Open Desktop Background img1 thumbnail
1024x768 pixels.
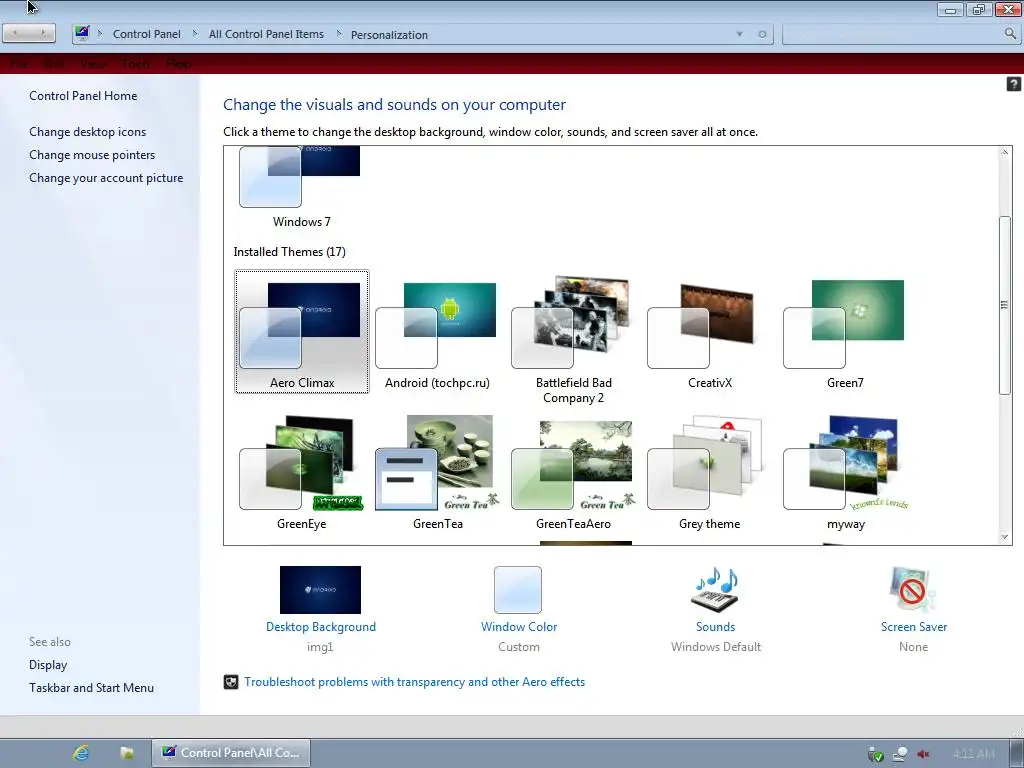[320, 590]
